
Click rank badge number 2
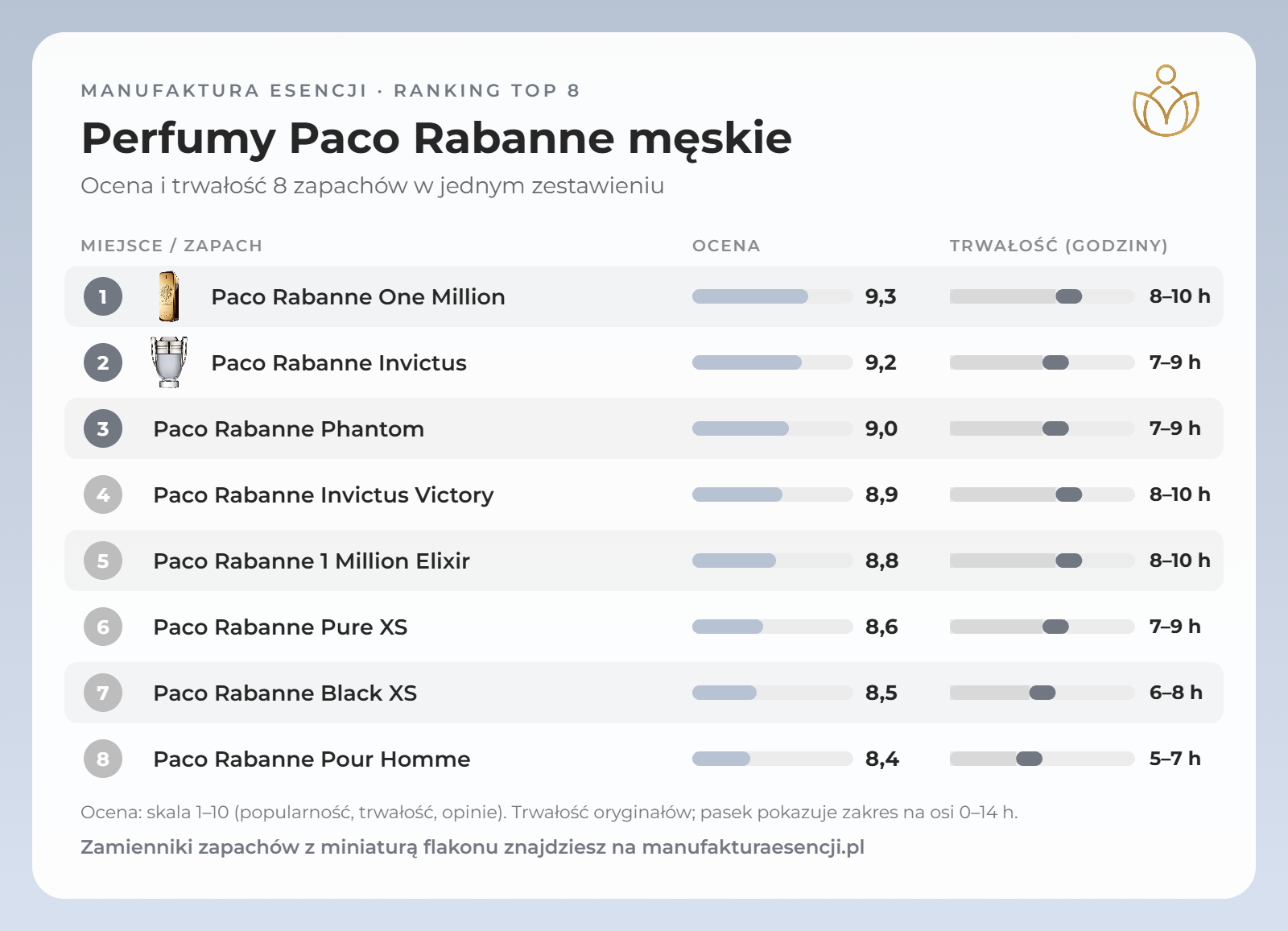(x=103, y=362)
